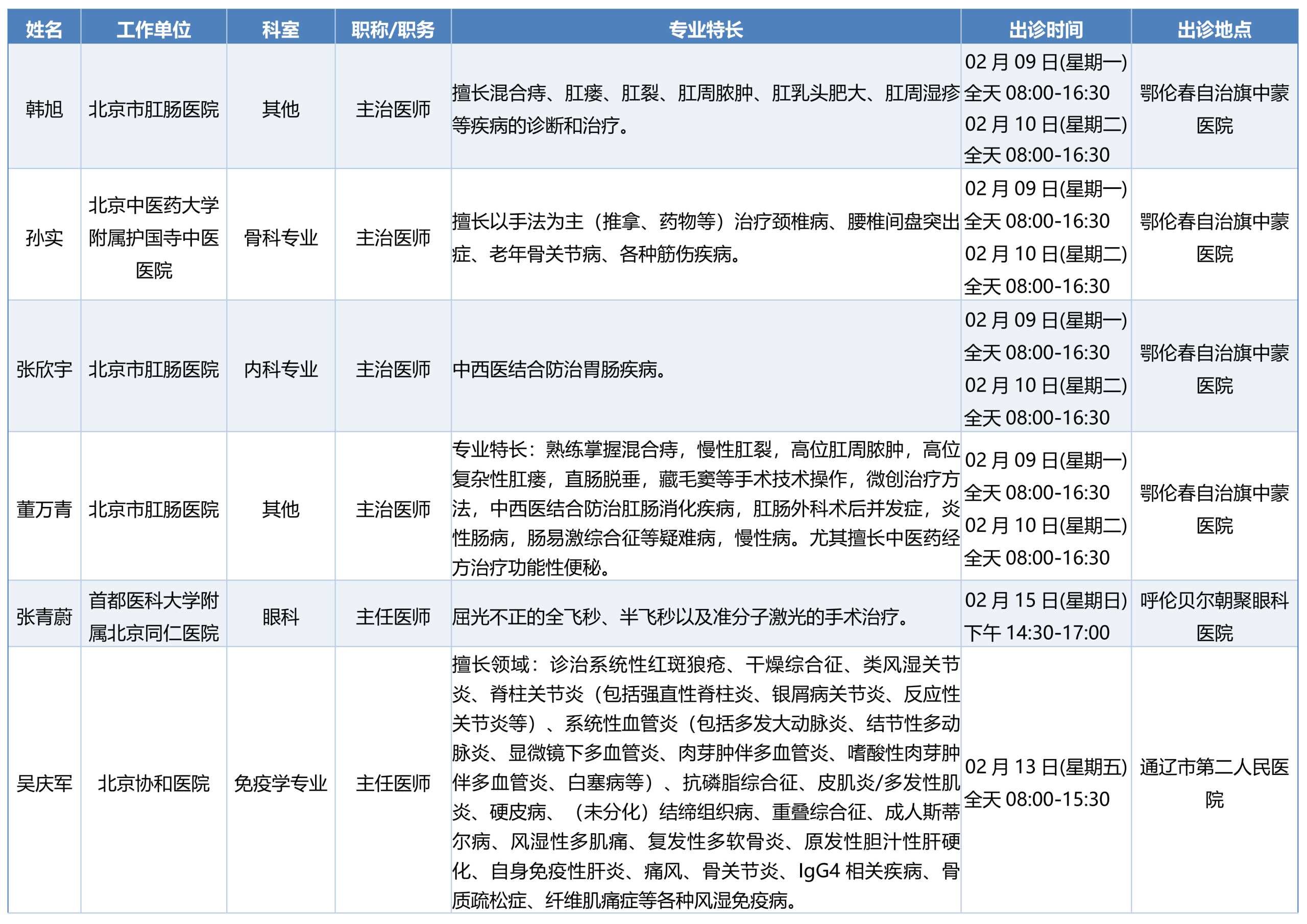Viewport: 1307px width, 924px height.
Task: Click the 科室 column header
Action: pyautogui.click(x=281, y=29)
